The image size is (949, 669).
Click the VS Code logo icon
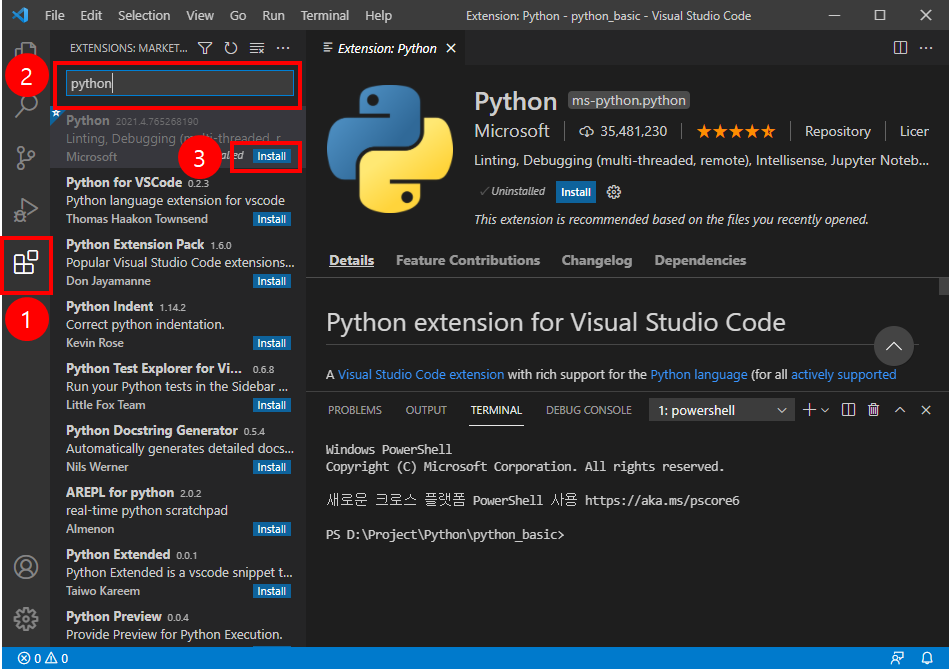click(x=20, y=15)
